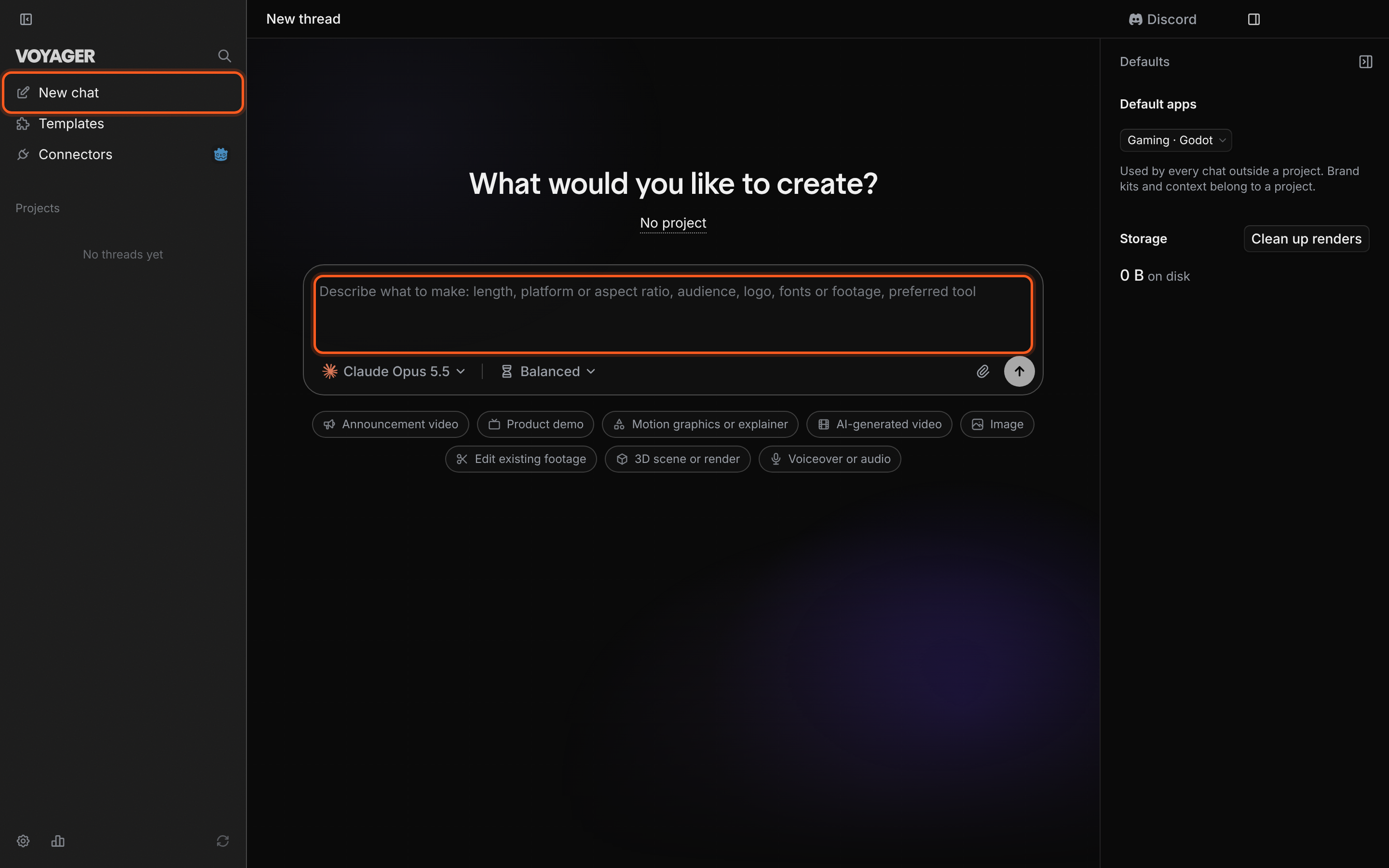Collapse the Defaults panel
1389x868 pixels.
click(1366, 62)
